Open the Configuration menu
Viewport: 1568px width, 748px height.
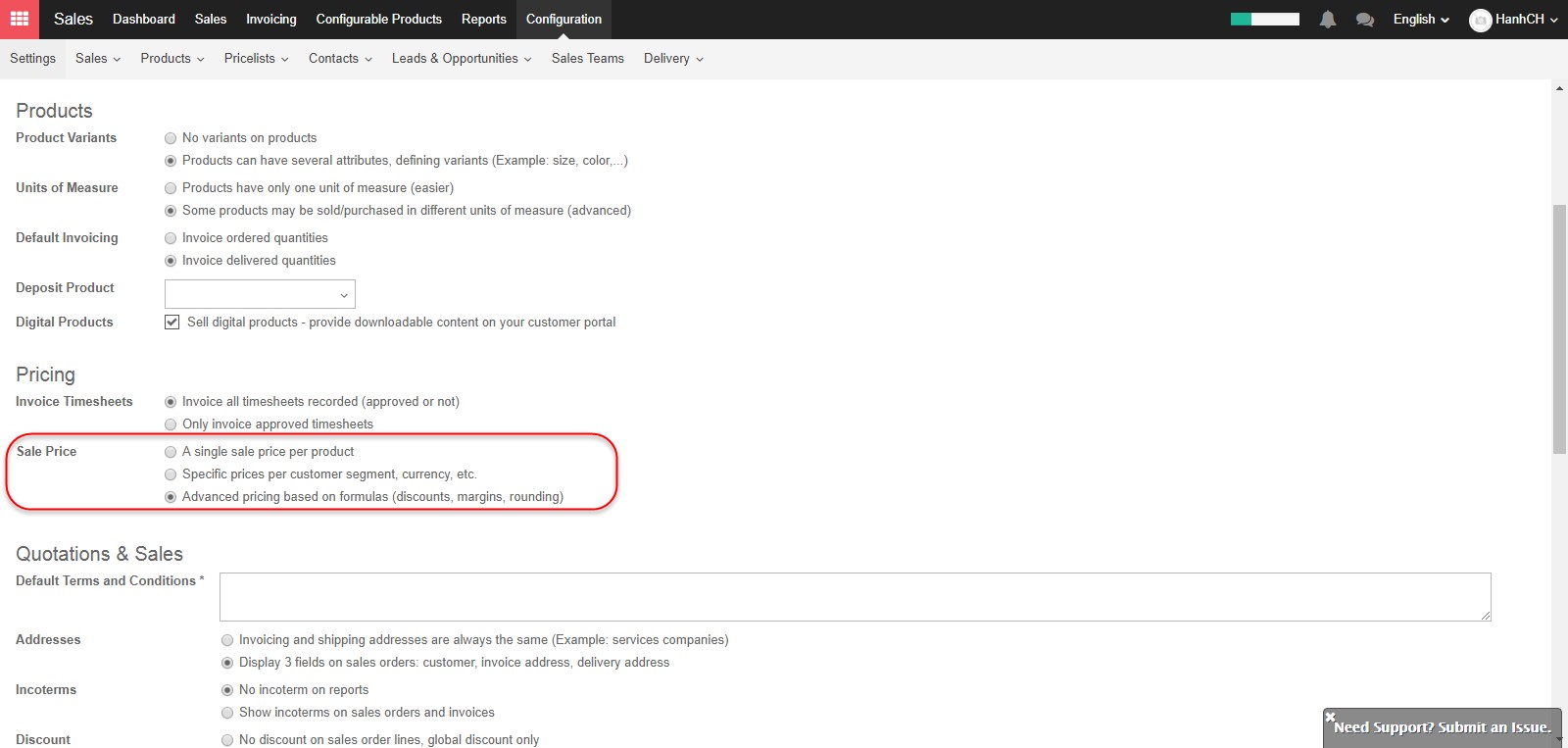pos(564,20)
